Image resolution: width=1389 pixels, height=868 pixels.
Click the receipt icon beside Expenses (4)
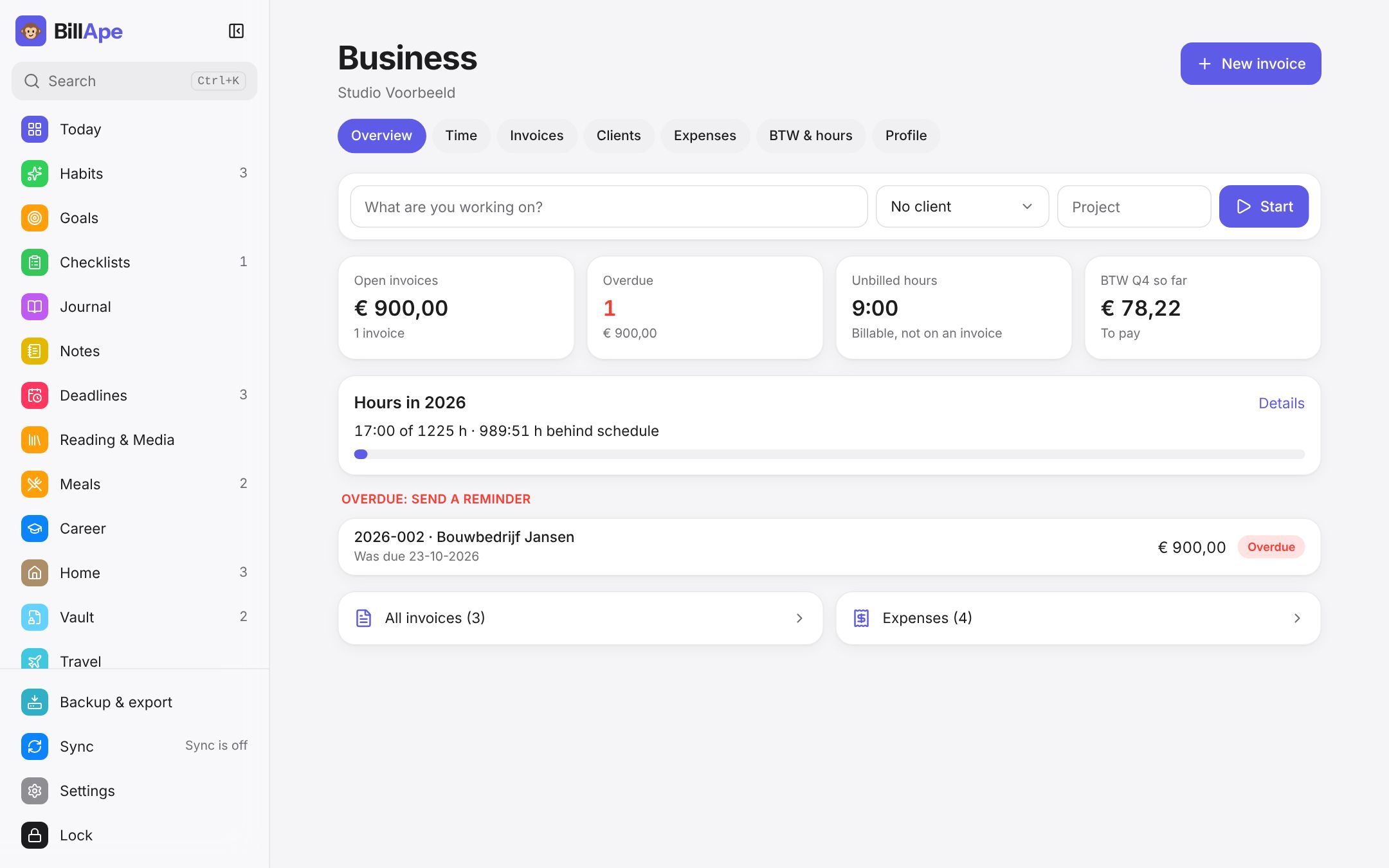click(x=861, y=618)
